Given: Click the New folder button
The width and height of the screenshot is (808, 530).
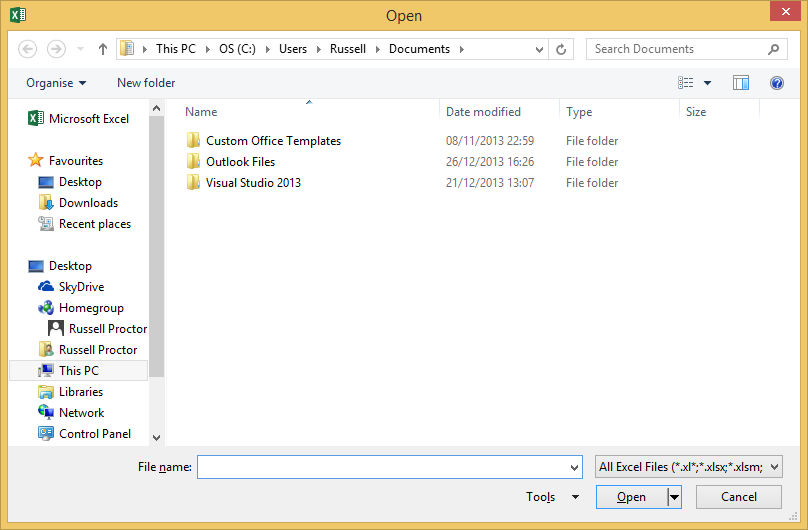Looking at the screenshot, I should tap(146, 83).
